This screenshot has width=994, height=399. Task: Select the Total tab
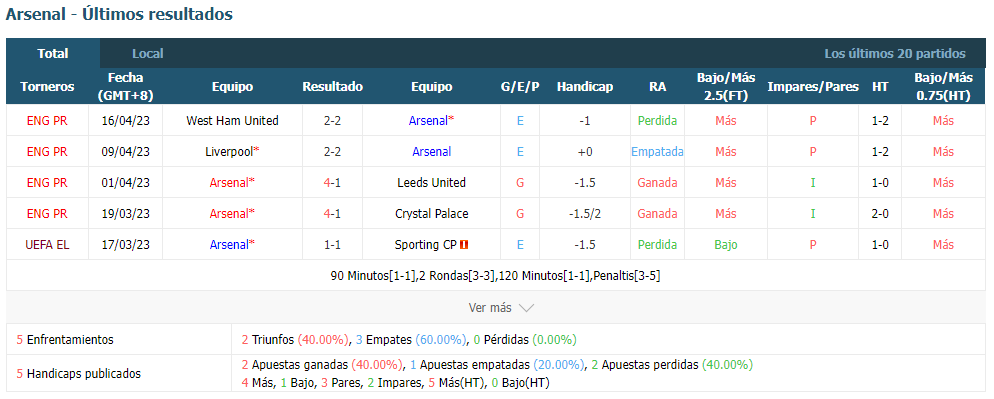(x=53, y=54)
